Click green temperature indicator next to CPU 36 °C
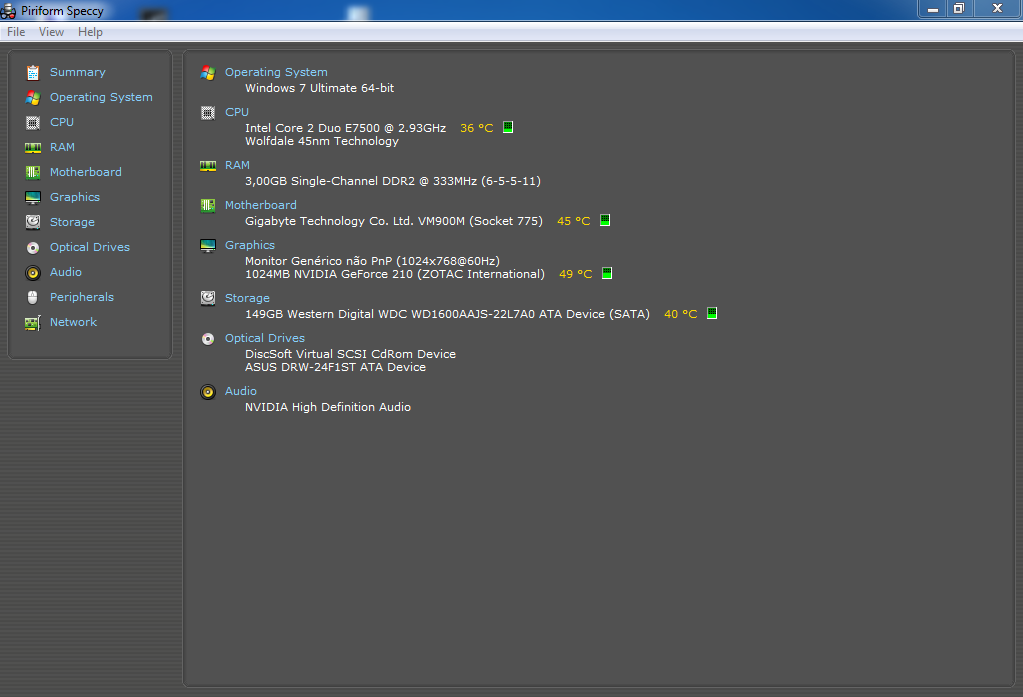This screenshot has height=697, width=1023. coord(508,127)
